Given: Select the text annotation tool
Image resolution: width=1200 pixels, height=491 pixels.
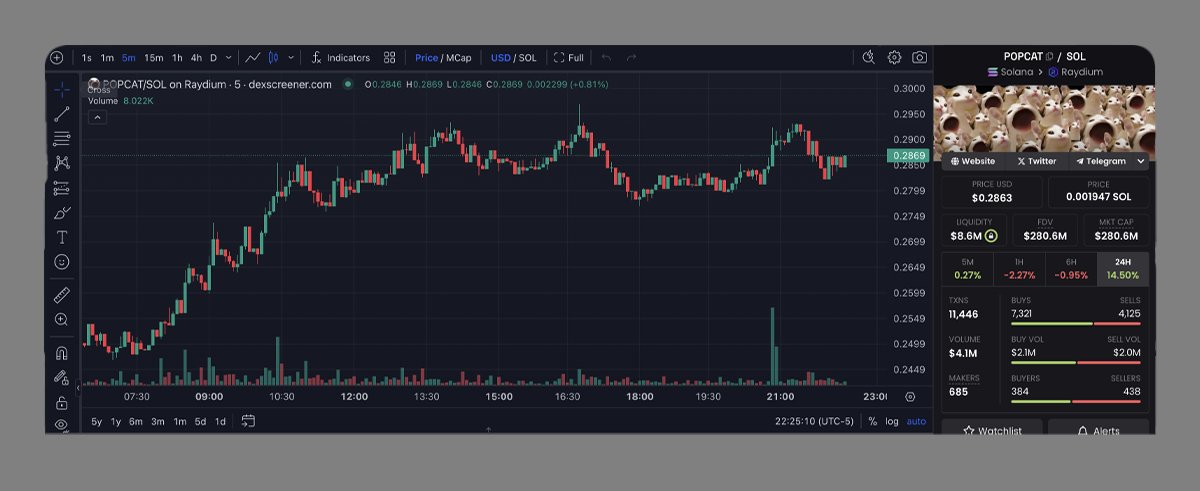Looking at the screenshot, I should click(x=62, y=237).
